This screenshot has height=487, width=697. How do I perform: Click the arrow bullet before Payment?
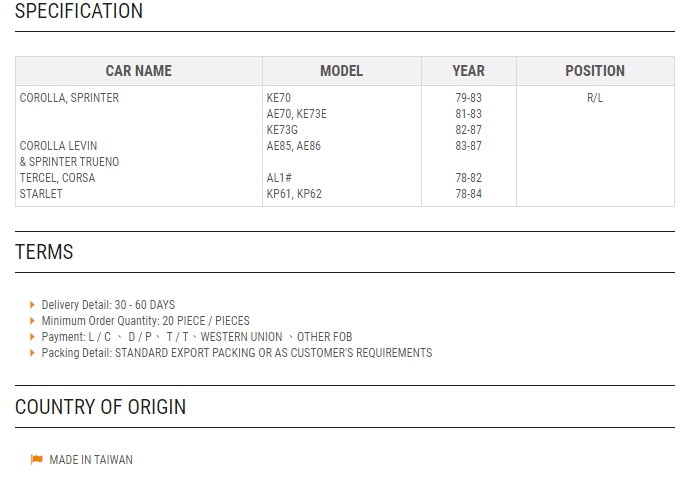point(32,337)
